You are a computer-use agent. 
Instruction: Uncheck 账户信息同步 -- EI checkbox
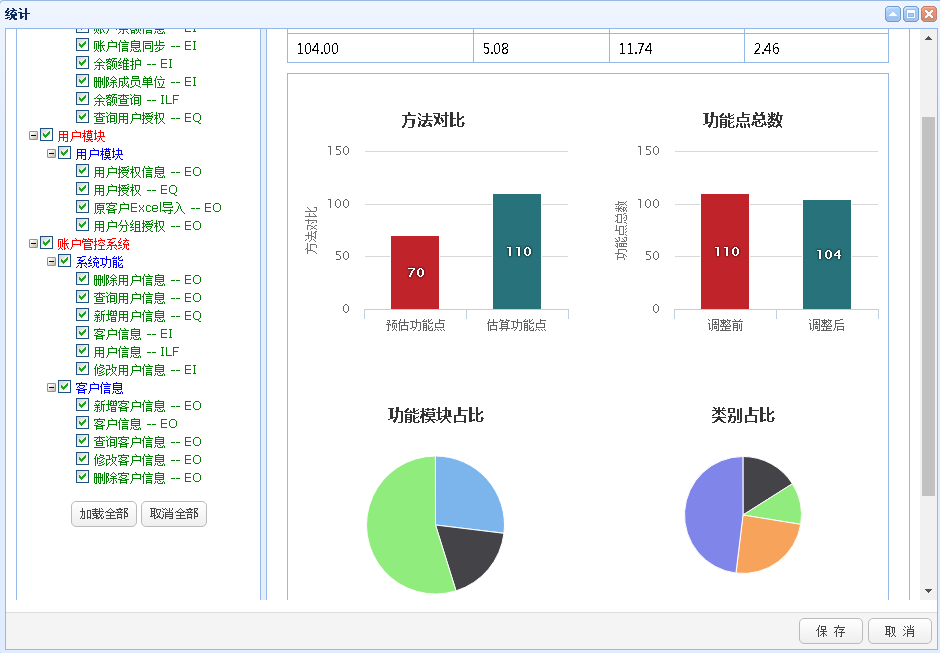click(x=83, y=45)
